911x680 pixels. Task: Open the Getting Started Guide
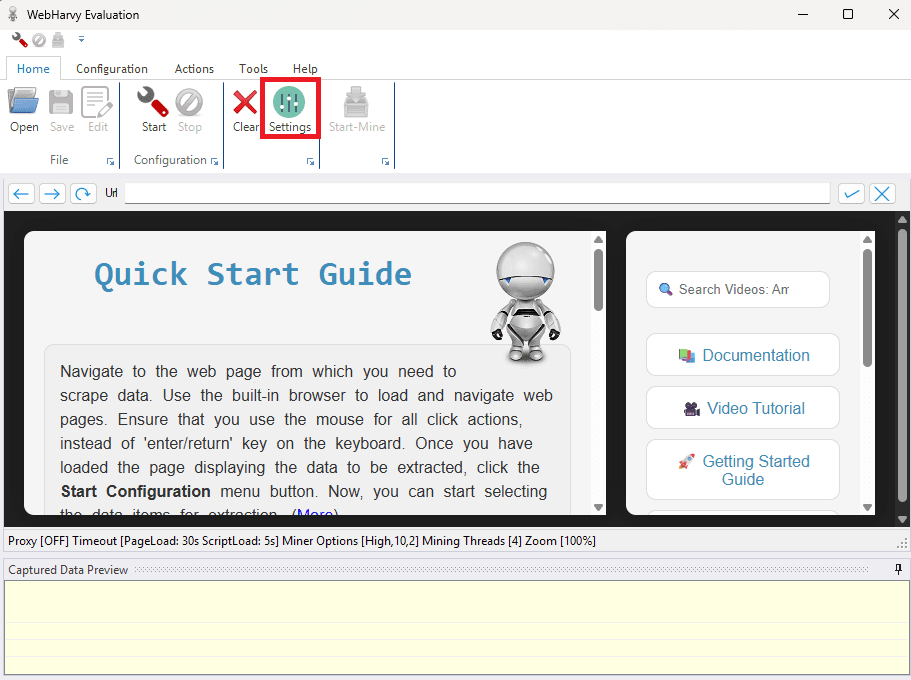(742, 470)
